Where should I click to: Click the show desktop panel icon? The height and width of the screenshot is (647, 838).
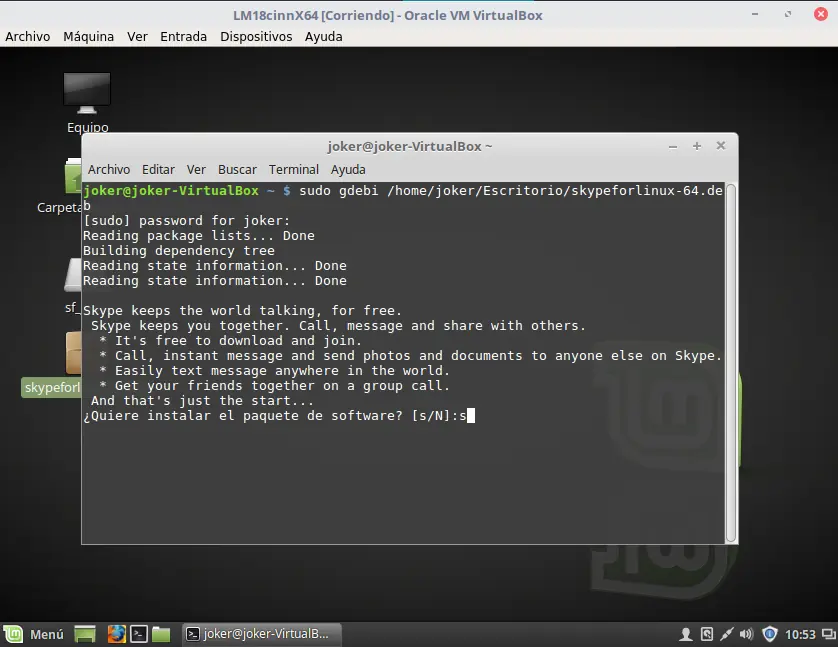tap(85, 634)
